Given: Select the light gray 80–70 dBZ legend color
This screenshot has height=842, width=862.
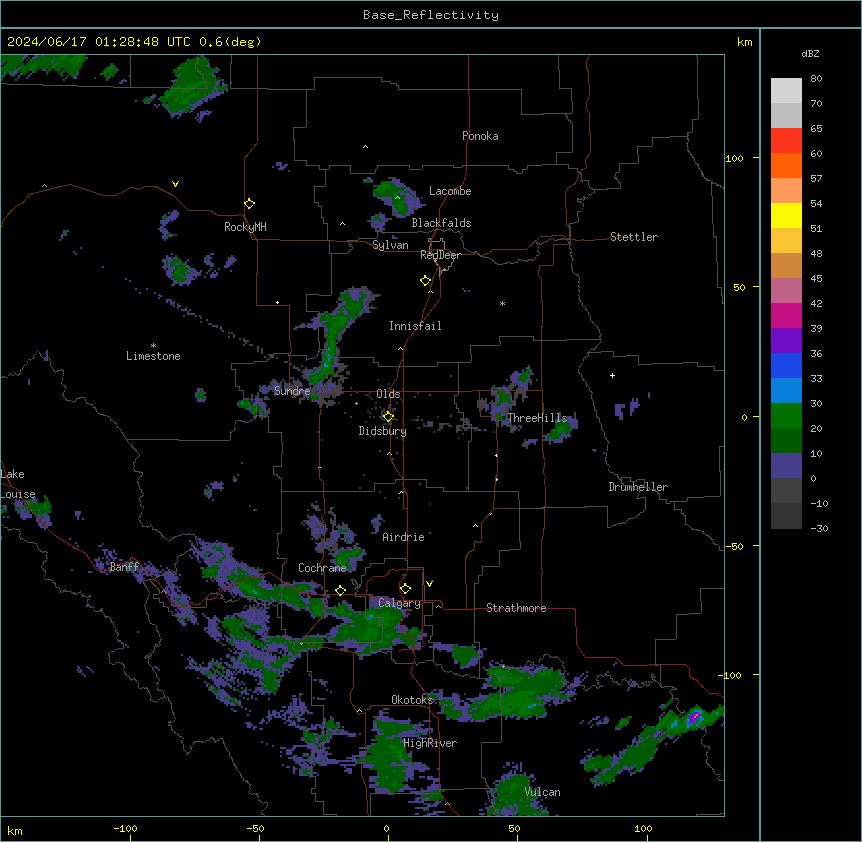Looking at the screenshot, I should (x=786, y=91).
